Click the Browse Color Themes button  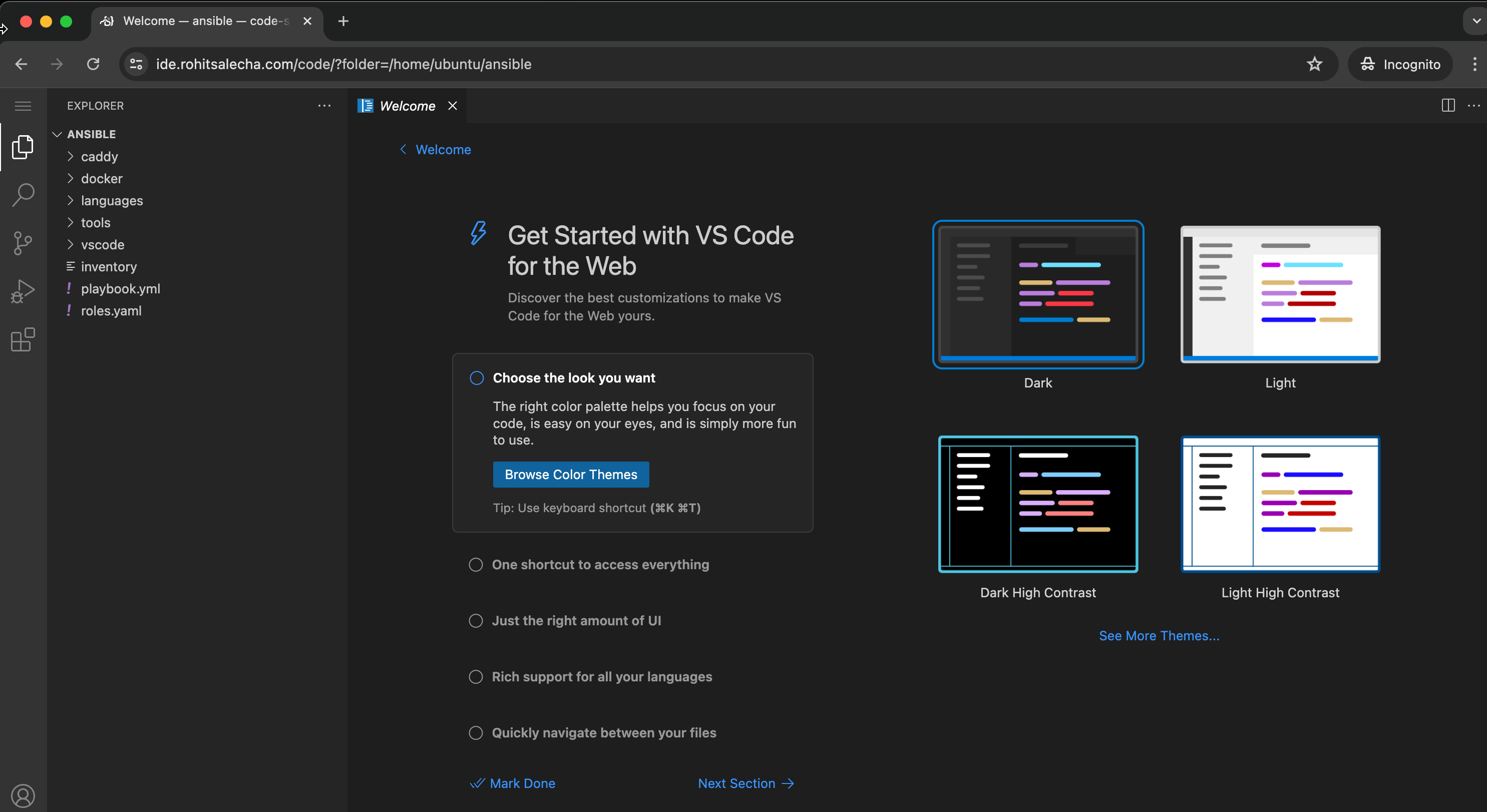pos(571,474)
